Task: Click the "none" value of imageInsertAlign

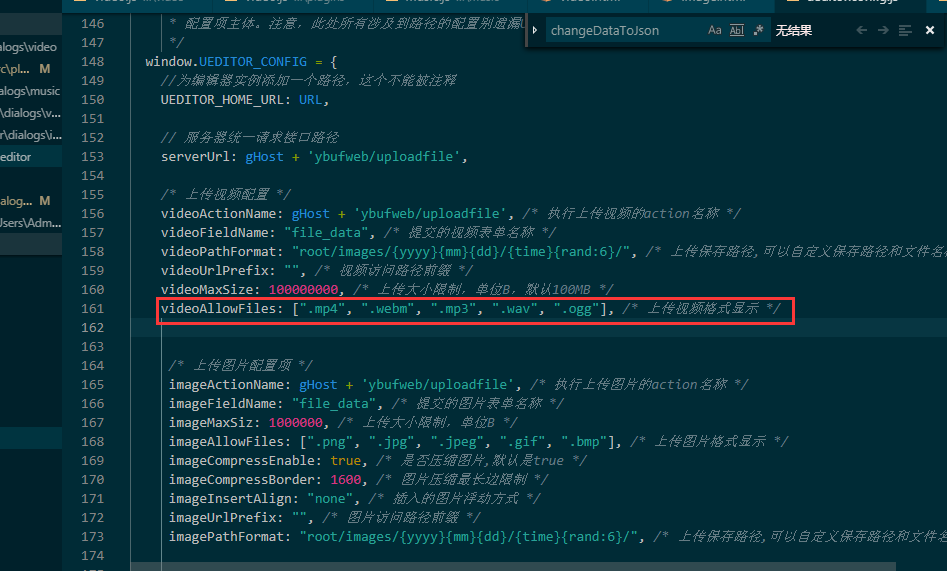Action: (x=330, y=498)
